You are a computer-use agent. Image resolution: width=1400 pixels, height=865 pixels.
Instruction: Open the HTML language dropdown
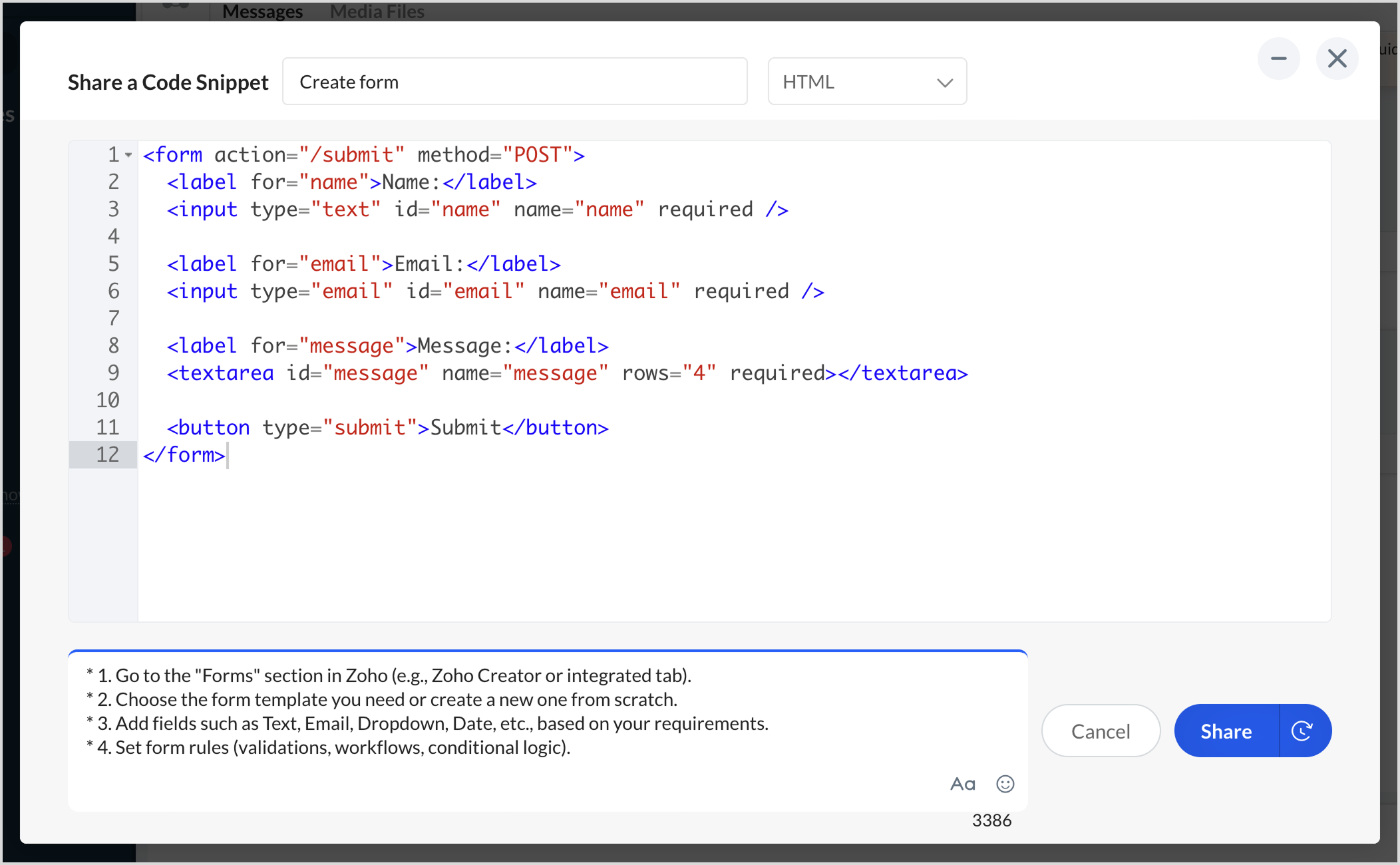pyautogui.click(x=867, y=81)
